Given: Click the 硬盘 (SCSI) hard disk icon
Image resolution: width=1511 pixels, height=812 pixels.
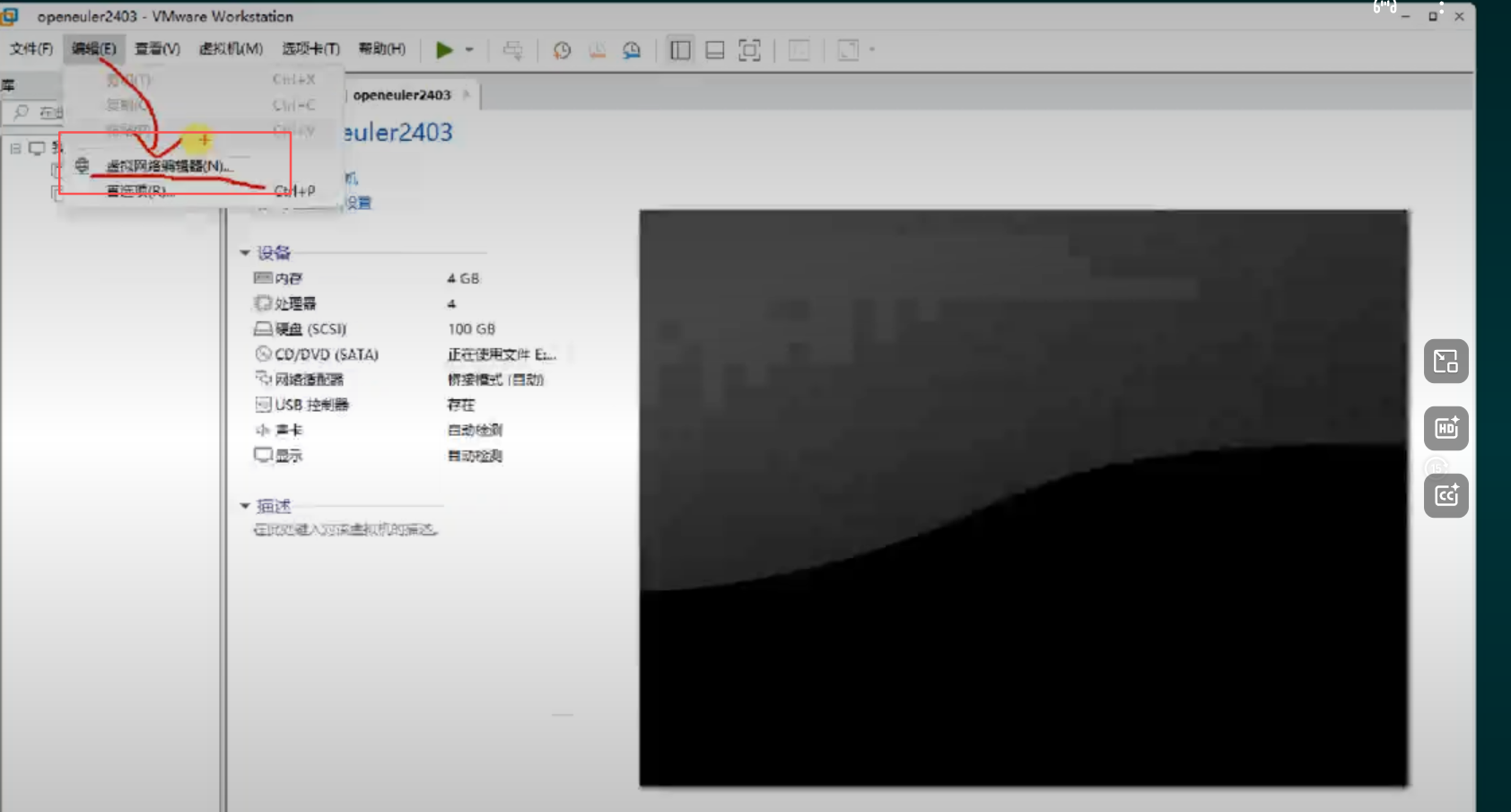Looking at the screenshot, I should click(263, 328).
